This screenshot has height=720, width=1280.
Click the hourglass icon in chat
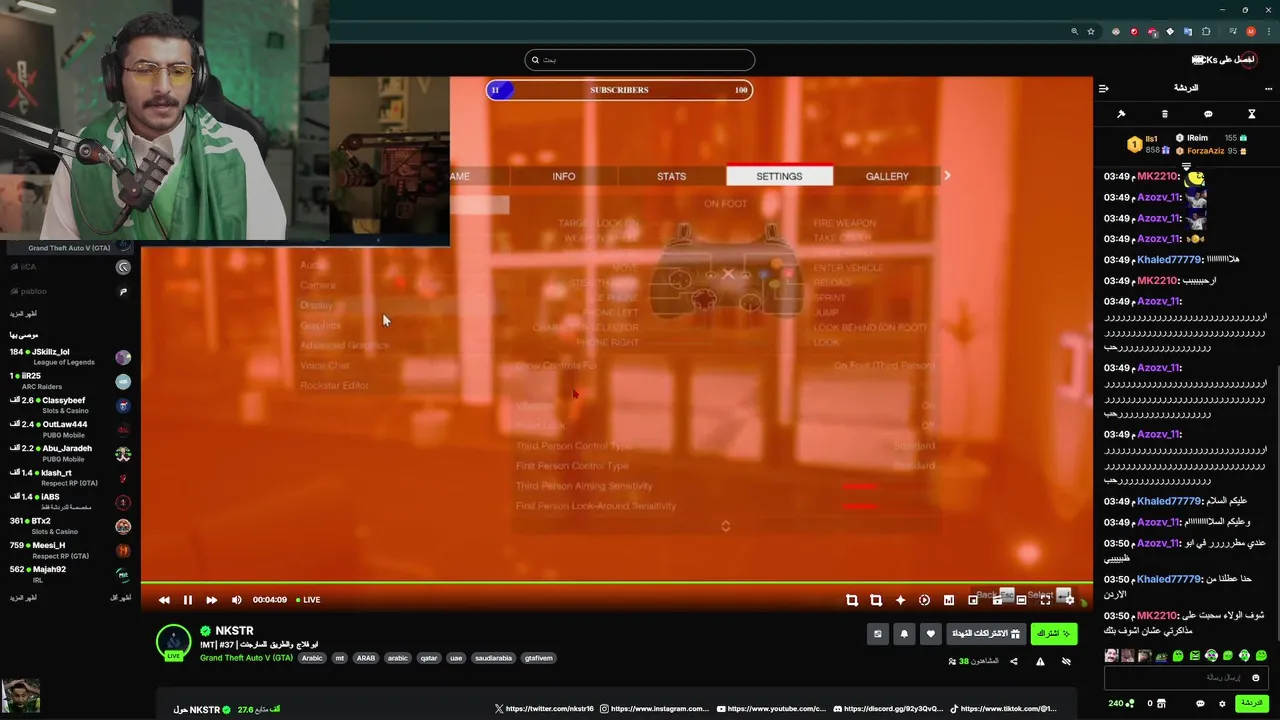(x=1251, y=114)
